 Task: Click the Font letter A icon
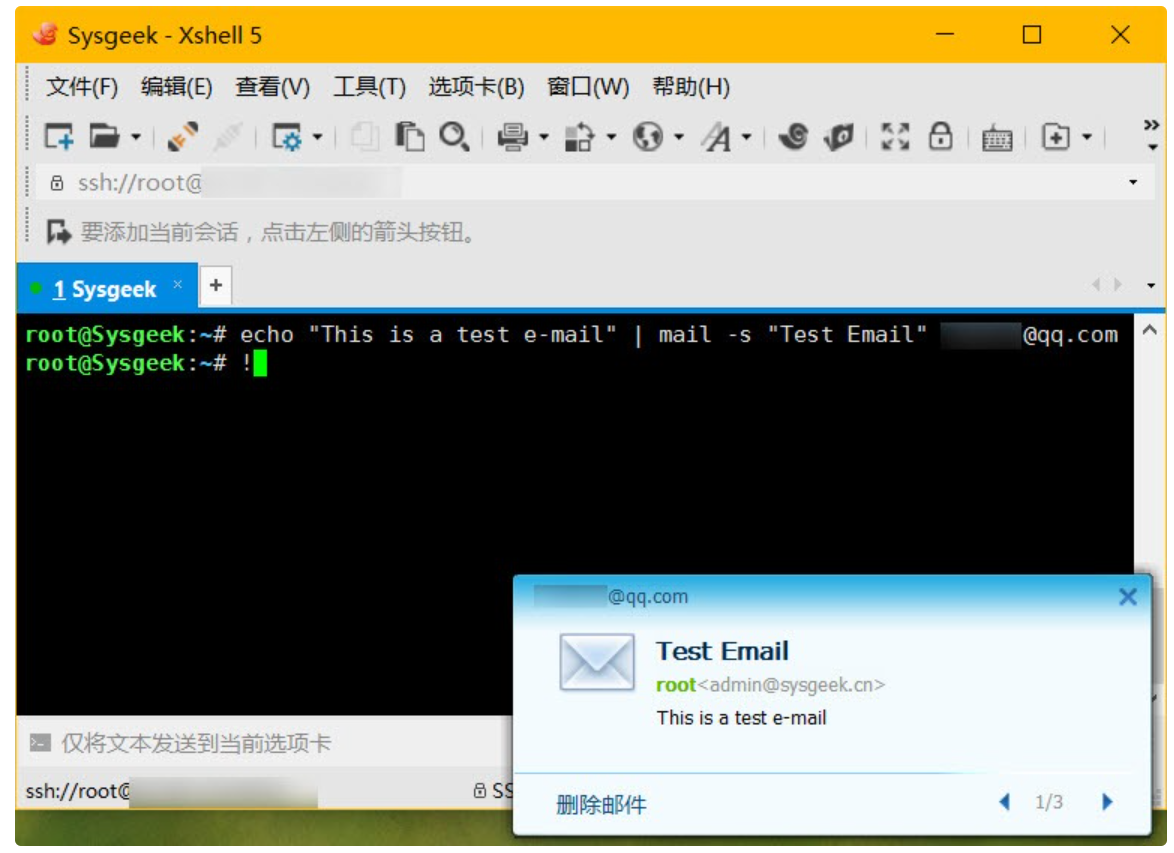click(x=716, y=136)
